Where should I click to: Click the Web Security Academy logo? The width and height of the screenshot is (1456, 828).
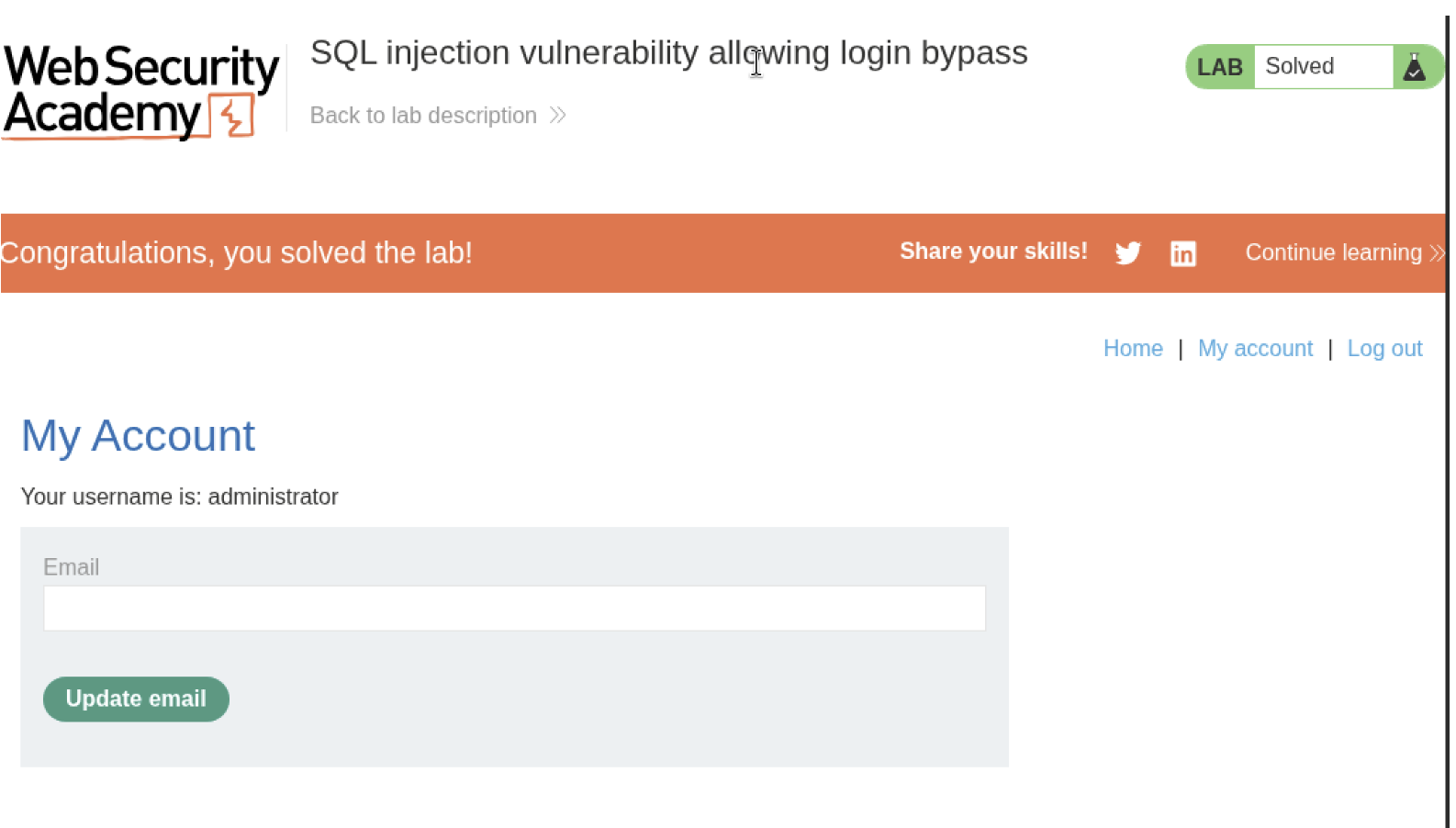coord(140,91)
